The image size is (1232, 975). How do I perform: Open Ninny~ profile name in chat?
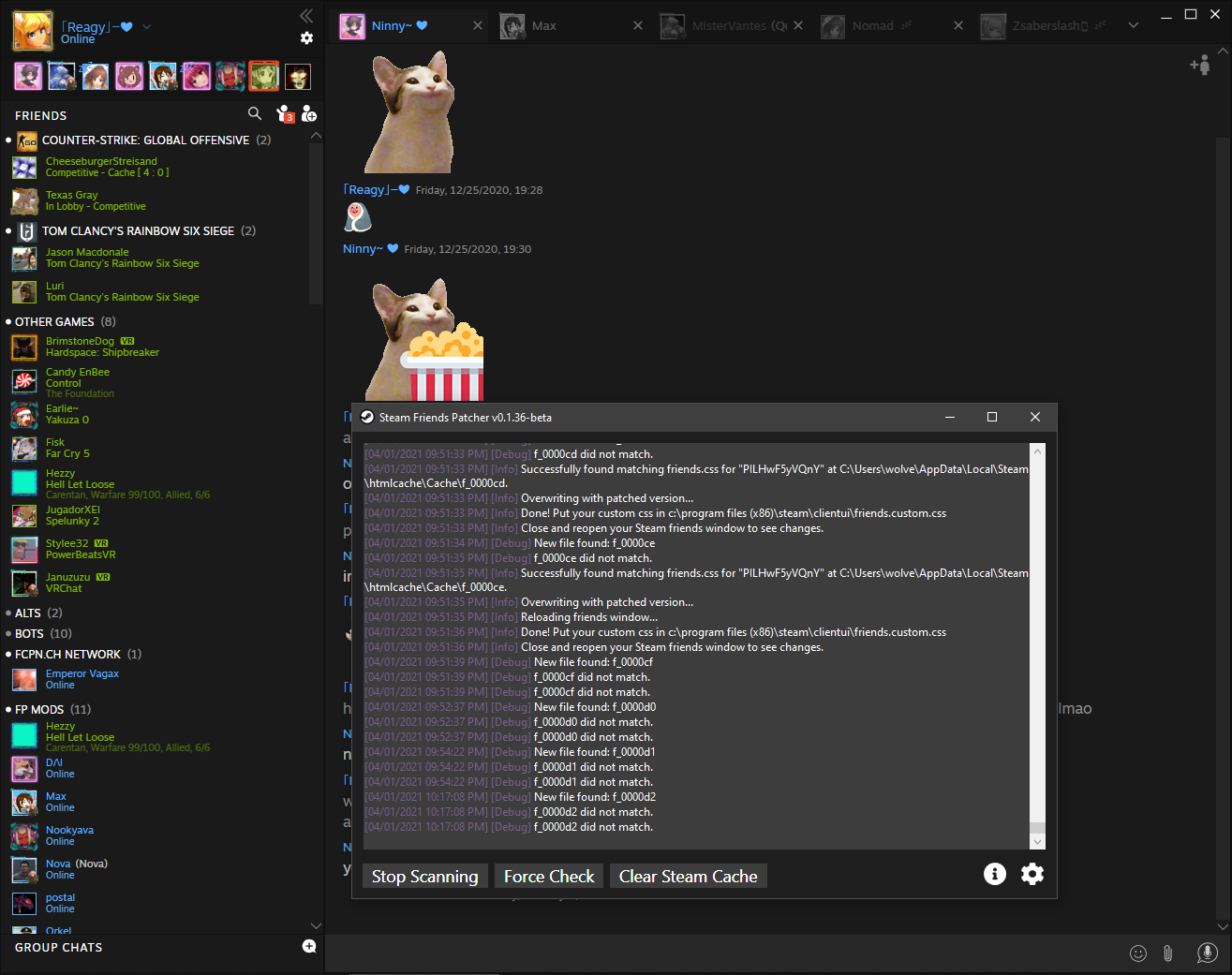pos(364,249)
